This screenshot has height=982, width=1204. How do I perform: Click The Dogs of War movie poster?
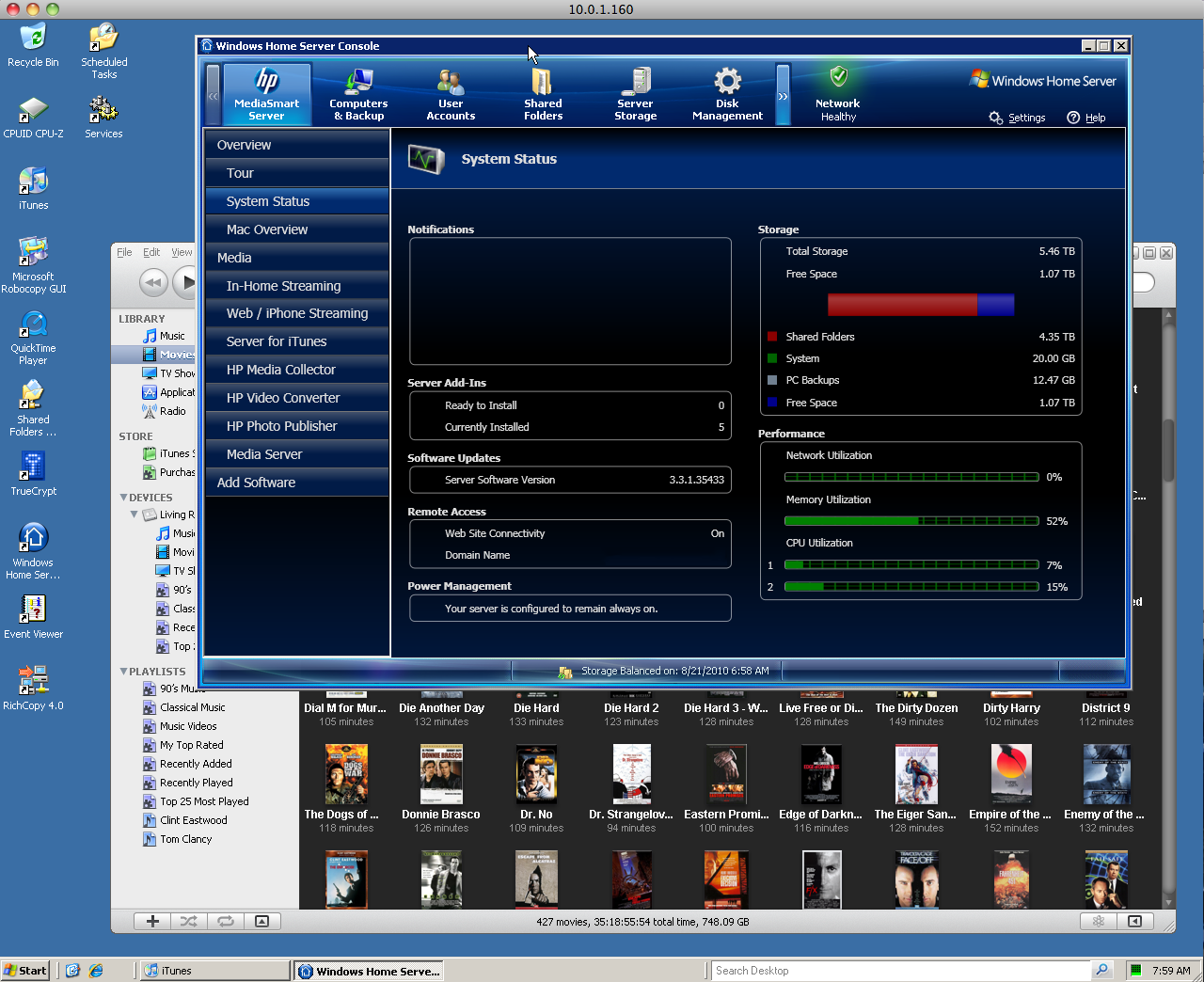click(x=346, y=774)
